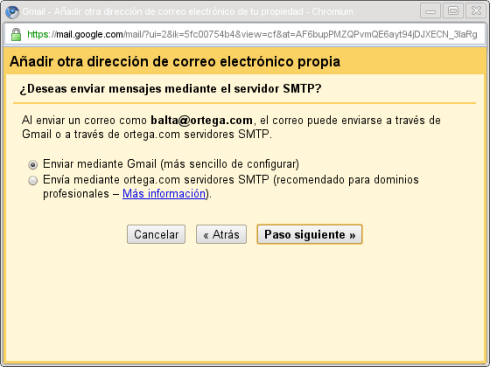This screenshot has height=367, width=490.
Task: Click the green padlock security icon
Action: pyautogui.click(x=16, y=34)
